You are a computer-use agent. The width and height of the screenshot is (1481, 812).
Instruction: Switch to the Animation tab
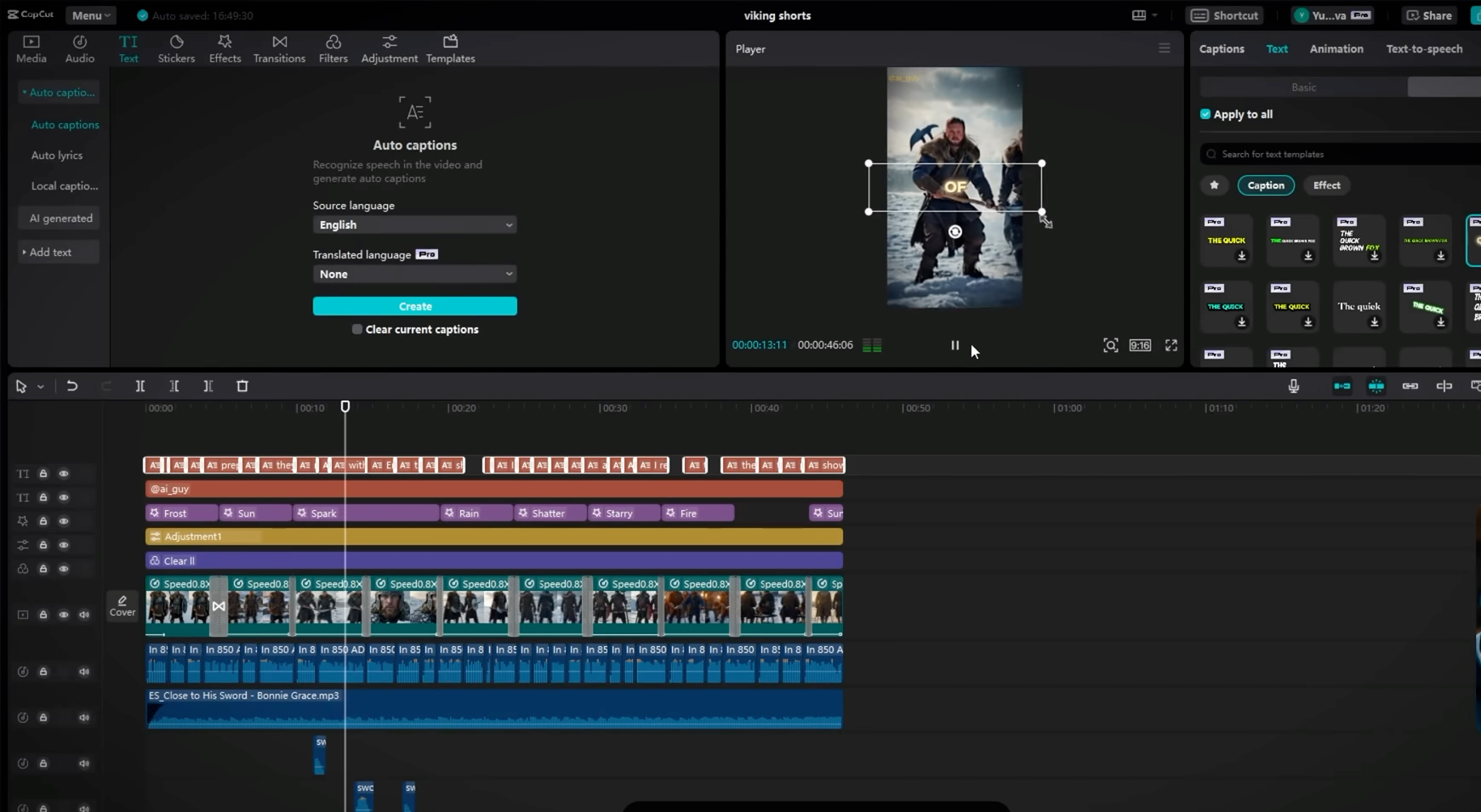(1336, 48)
